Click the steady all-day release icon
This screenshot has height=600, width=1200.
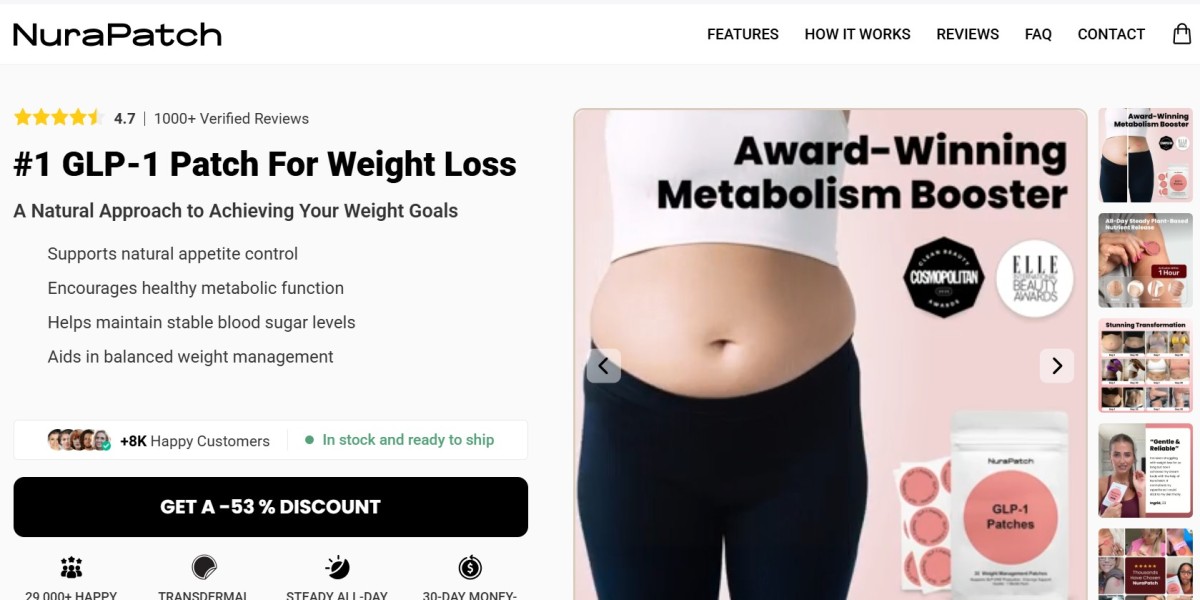pyautogui.click(x=338, y=568)
